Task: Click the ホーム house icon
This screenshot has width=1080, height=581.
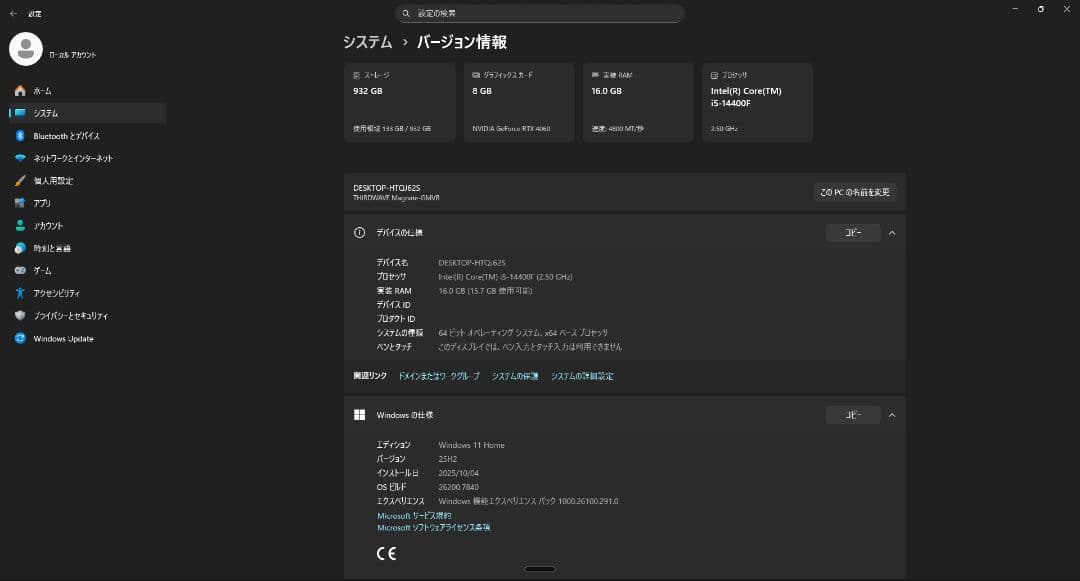Action: [20, 91]
